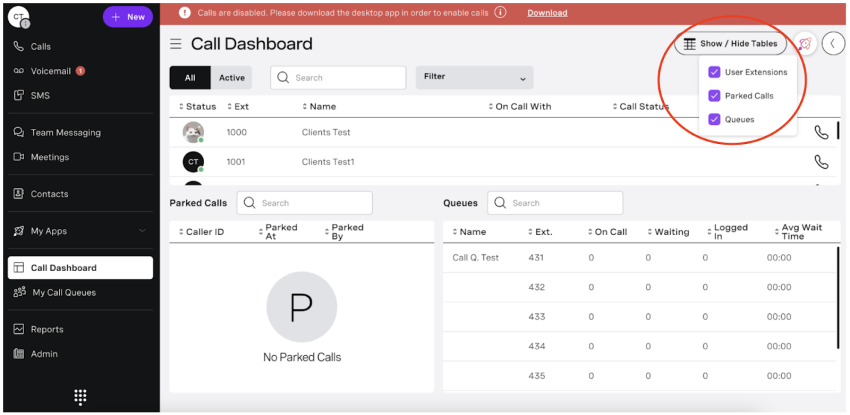This screenshot has width=850, height=415.
Task: Open the Filter dropdown
Action: pos(475,77)
